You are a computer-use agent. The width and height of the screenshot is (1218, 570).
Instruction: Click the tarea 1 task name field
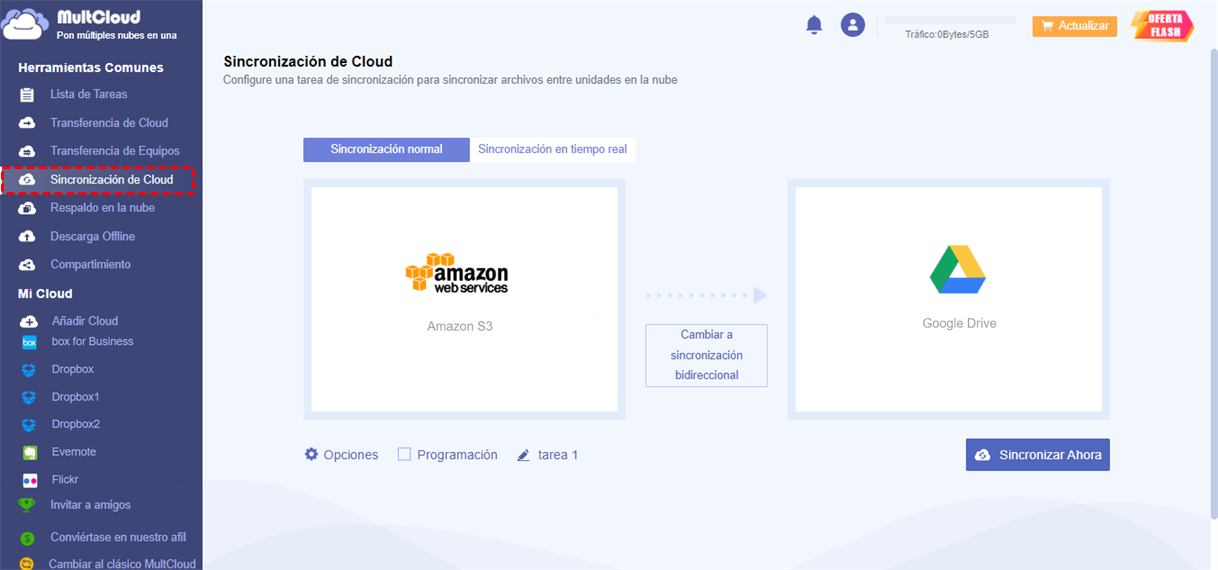pos(558,455)
